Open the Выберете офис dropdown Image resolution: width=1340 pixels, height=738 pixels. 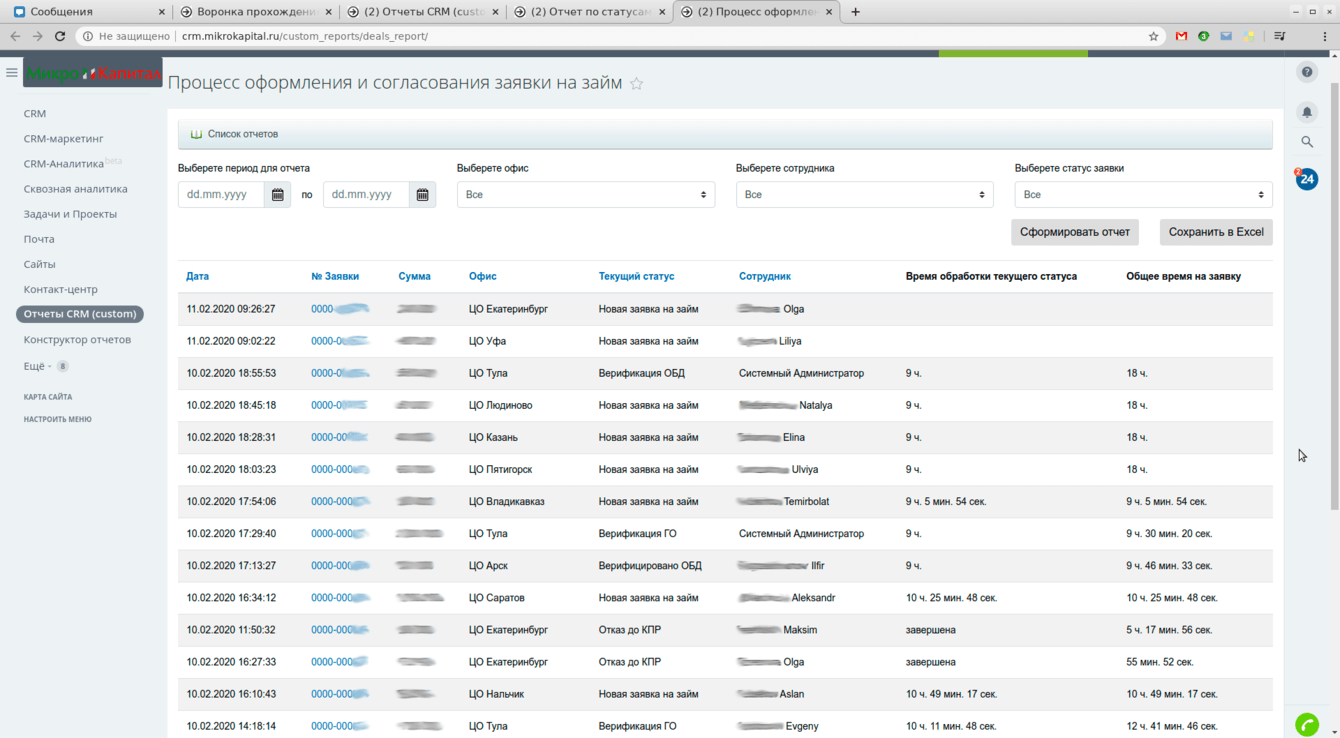(x=586, y=194)
